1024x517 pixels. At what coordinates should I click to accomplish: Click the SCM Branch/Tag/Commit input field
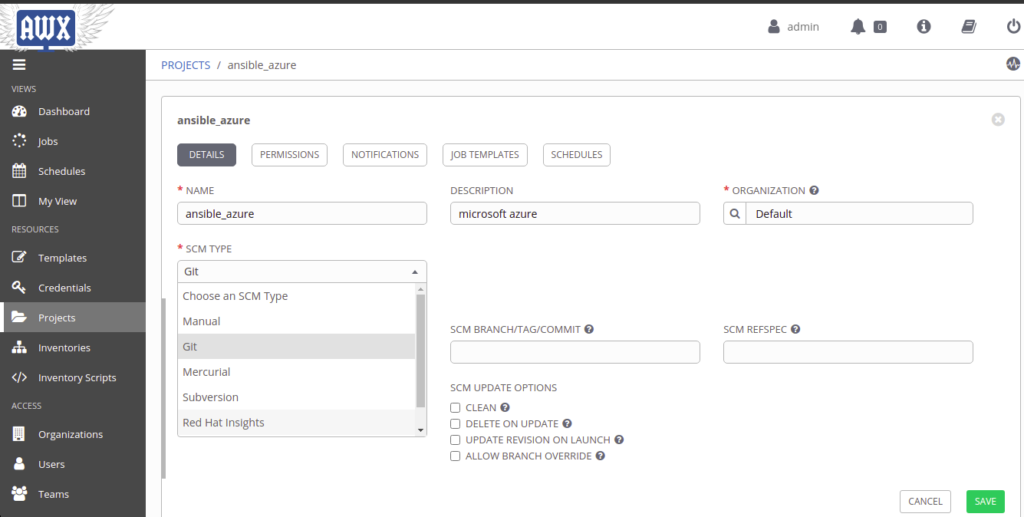pyautogui.click(x=575, y=352)
